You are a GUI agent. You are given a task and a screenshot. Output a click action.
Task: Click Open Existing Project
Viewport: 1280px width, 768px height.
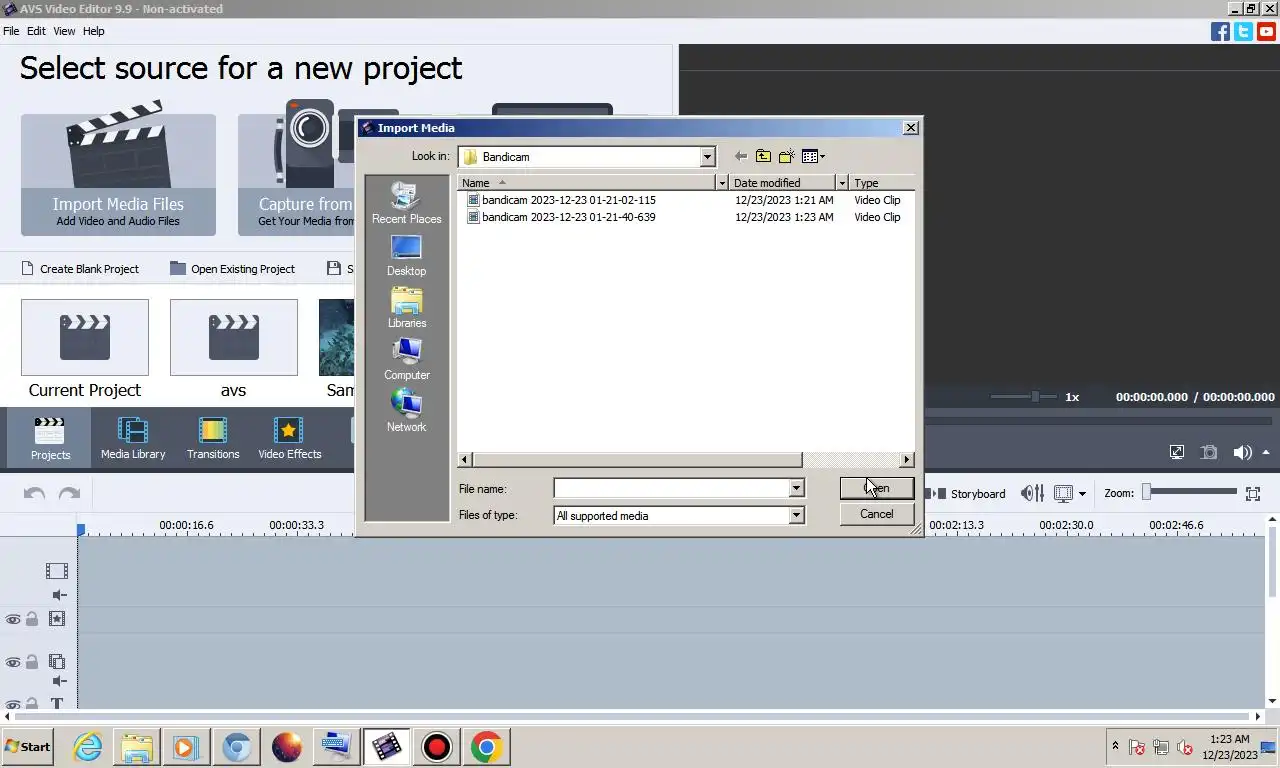click(x=233, y=269)
